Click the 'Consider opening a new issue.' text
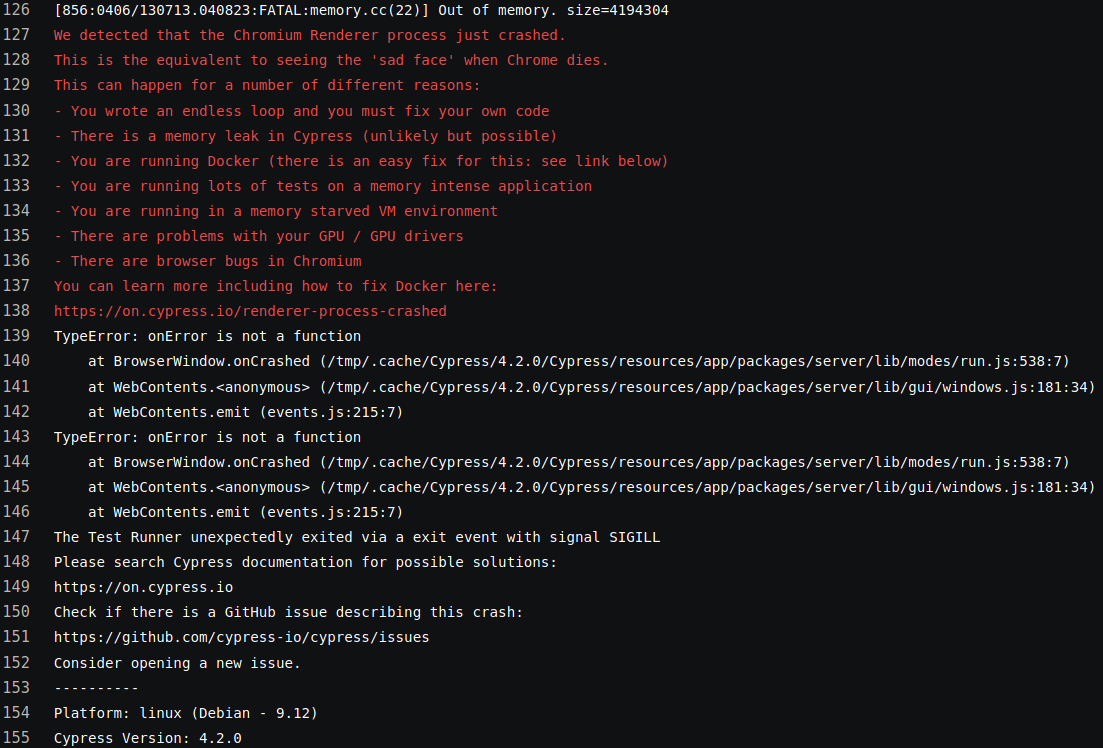 (x=177, y=663)
